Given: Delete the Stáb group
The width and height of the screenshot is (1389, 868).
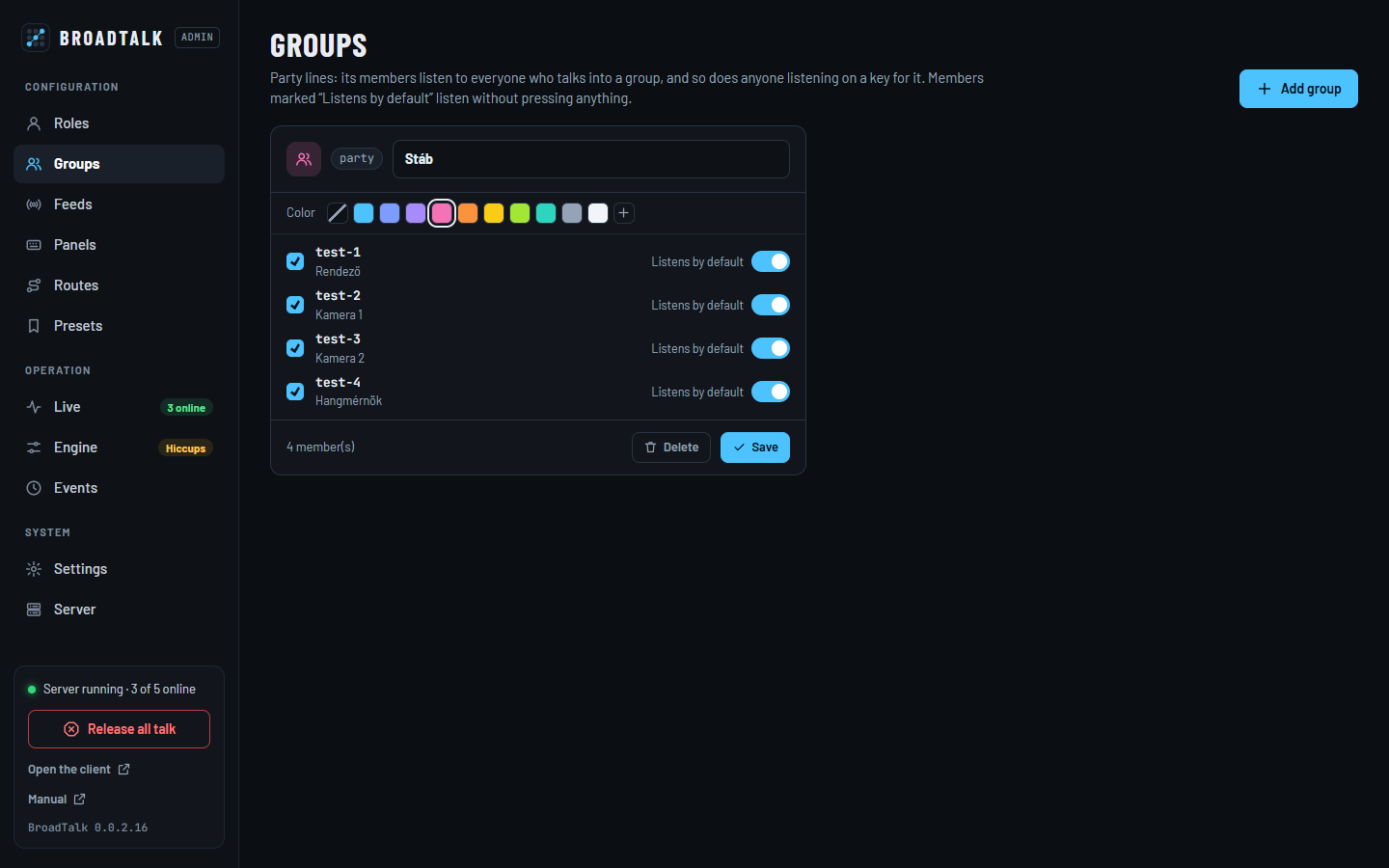Looking at the screenshot, I should tap(671, 448).
